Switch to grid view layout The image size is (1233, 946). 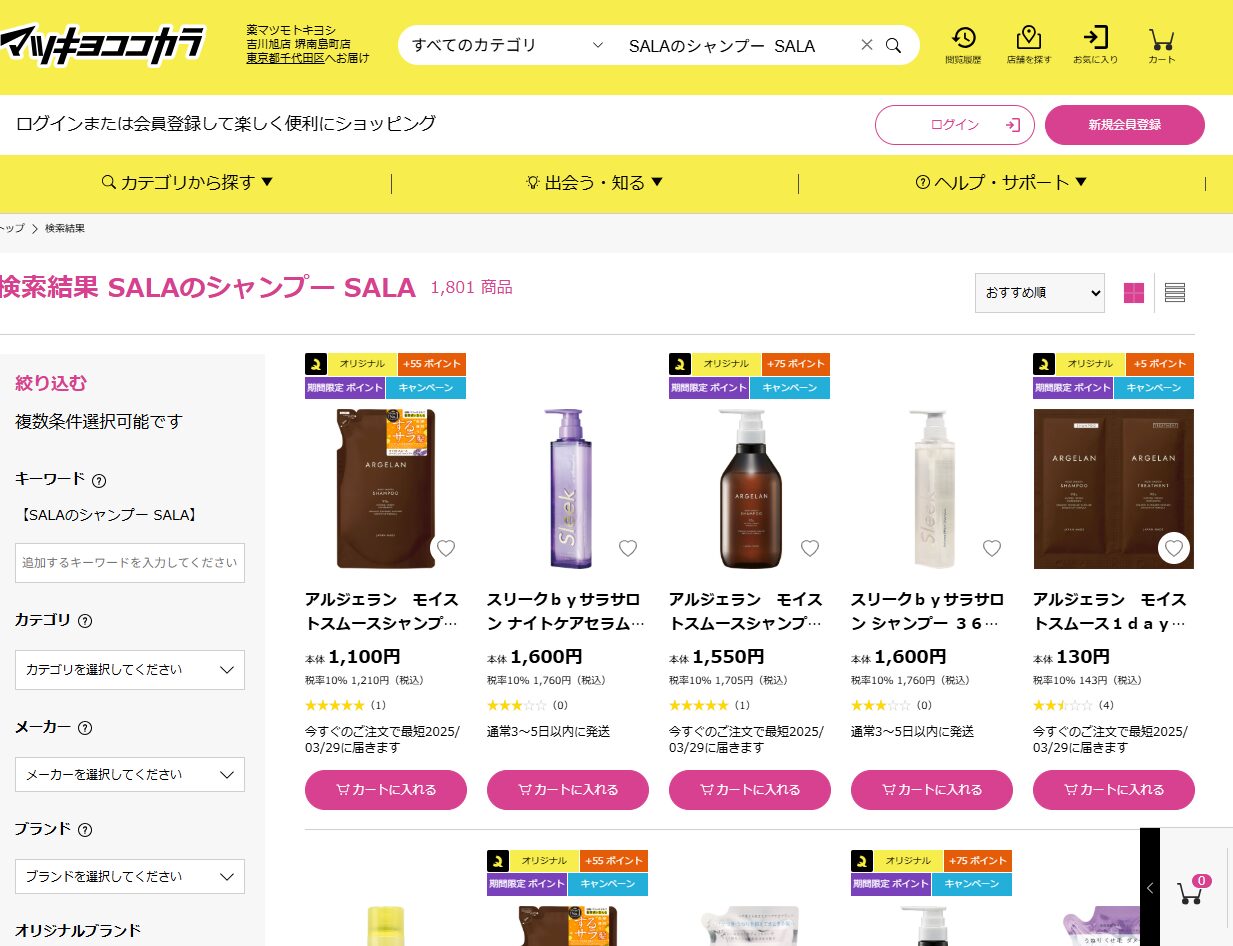[1134, 293]
